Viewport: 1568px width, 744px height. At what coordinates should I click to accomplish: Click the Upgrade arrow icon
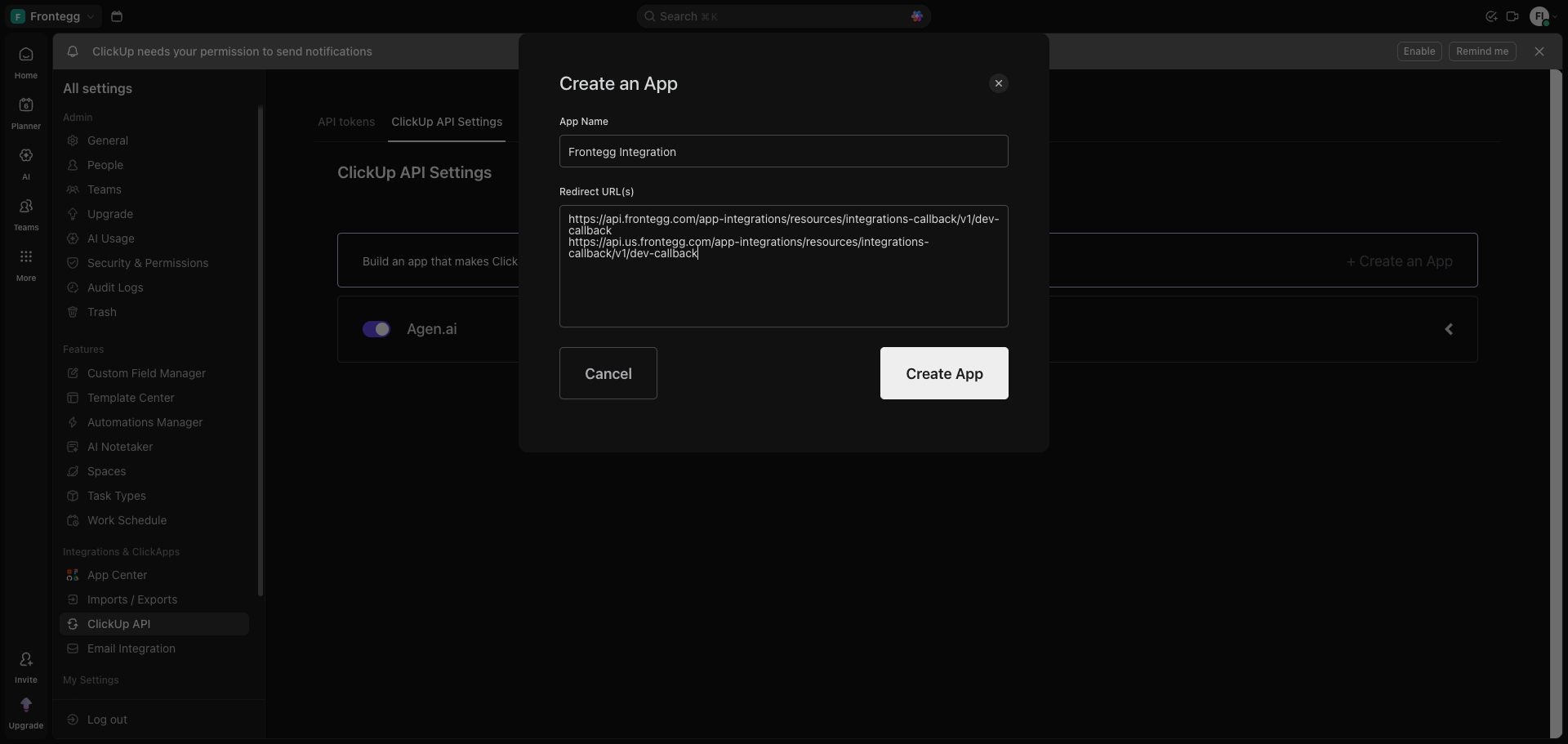pos(26,705)
